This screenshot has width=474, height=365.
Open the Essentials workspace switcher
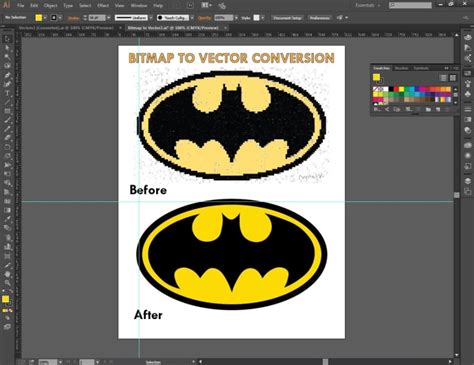(x=368, y=5)
